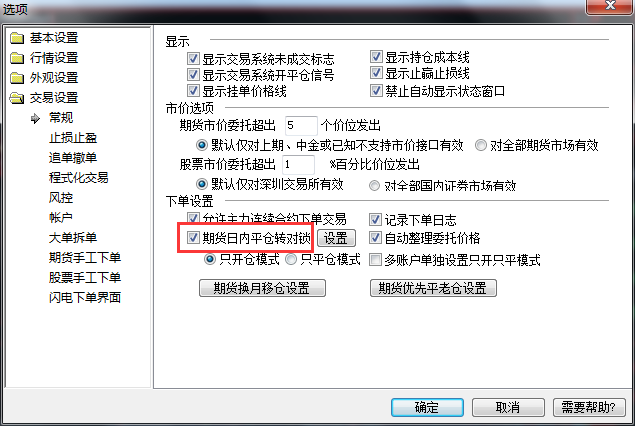This screenshot has height=426, width=635.
Task: Click the 期货市价委托超出 value field
Action: point(301,126)
